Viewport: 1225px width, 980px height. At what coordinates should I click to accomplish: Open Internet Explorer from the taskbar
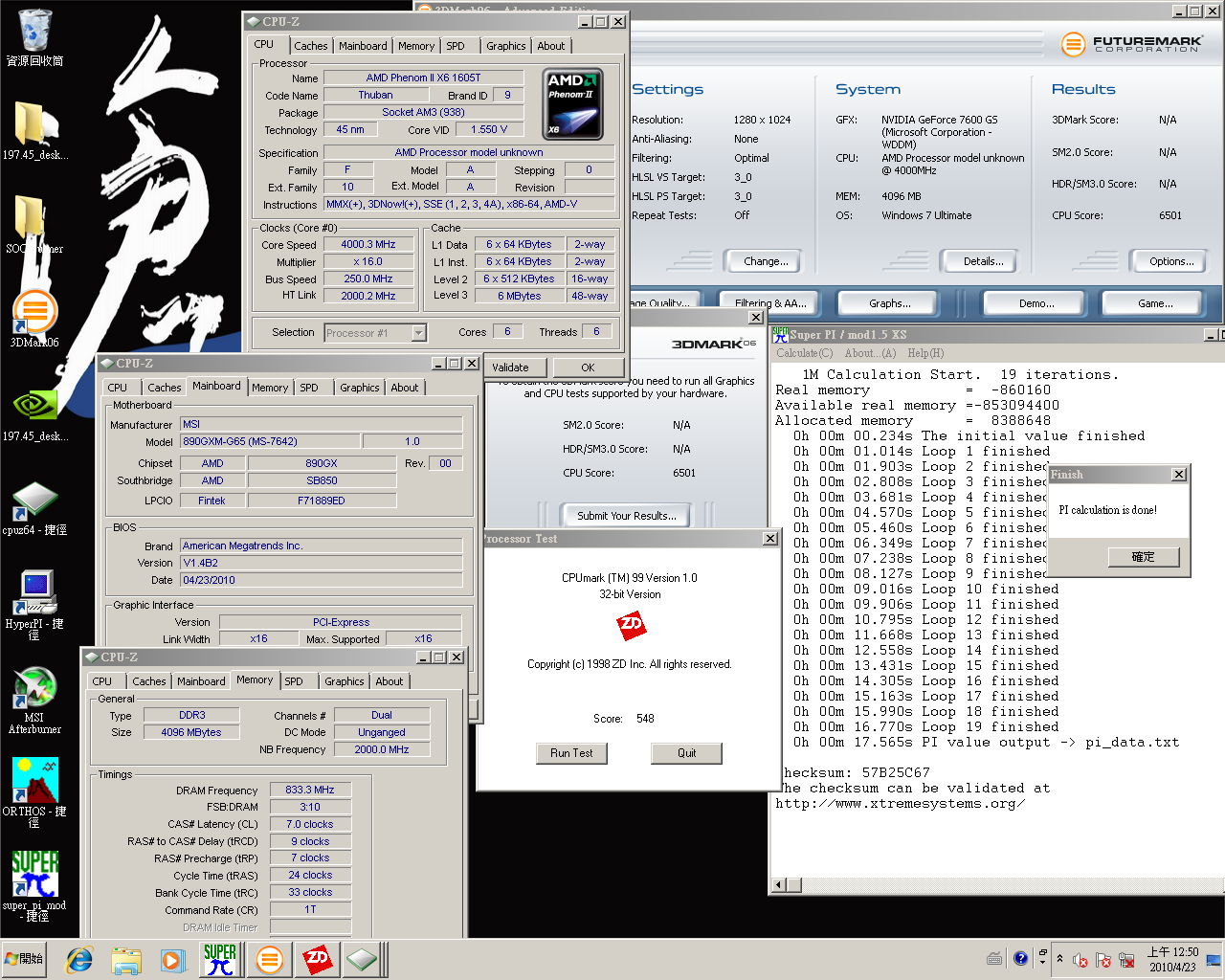pyautogui.click(x=78, y=959)
